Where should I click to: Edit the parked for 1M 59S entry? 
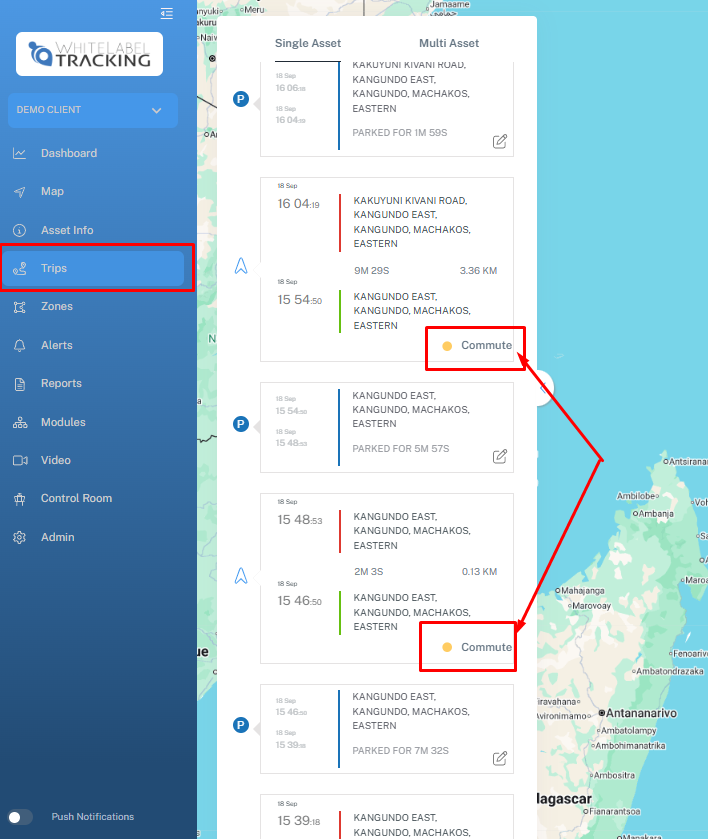coord(500,141)
